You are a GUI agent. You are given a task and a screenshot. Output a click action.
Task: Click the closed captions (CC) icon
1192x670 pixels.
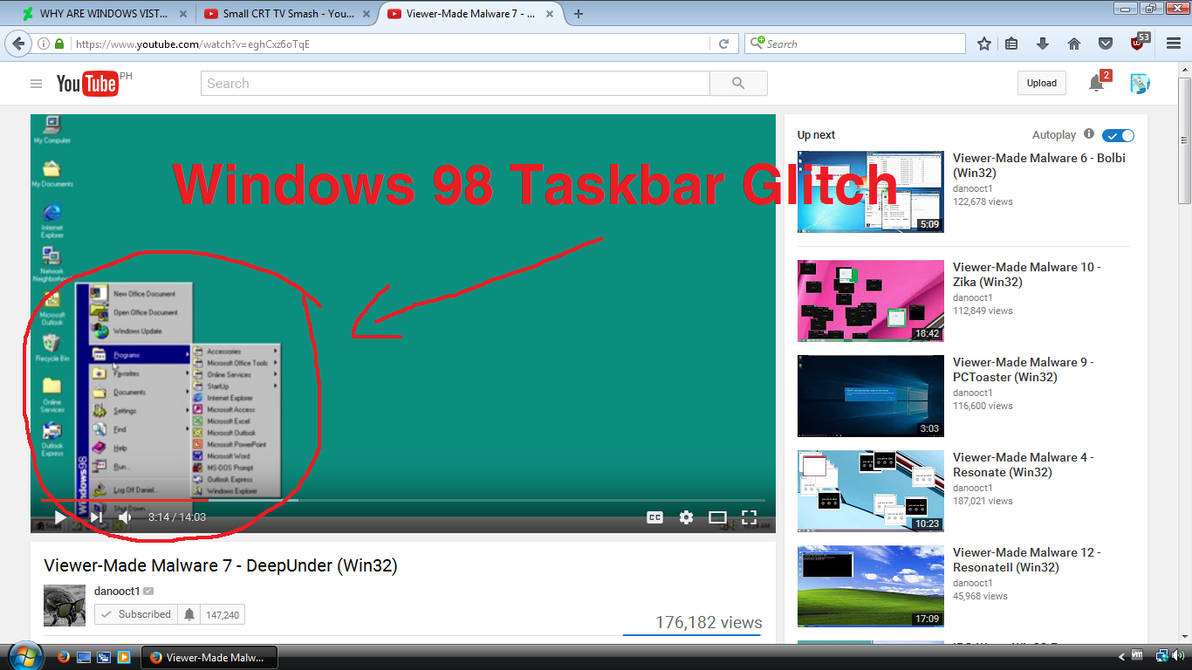tap(655, 517)
